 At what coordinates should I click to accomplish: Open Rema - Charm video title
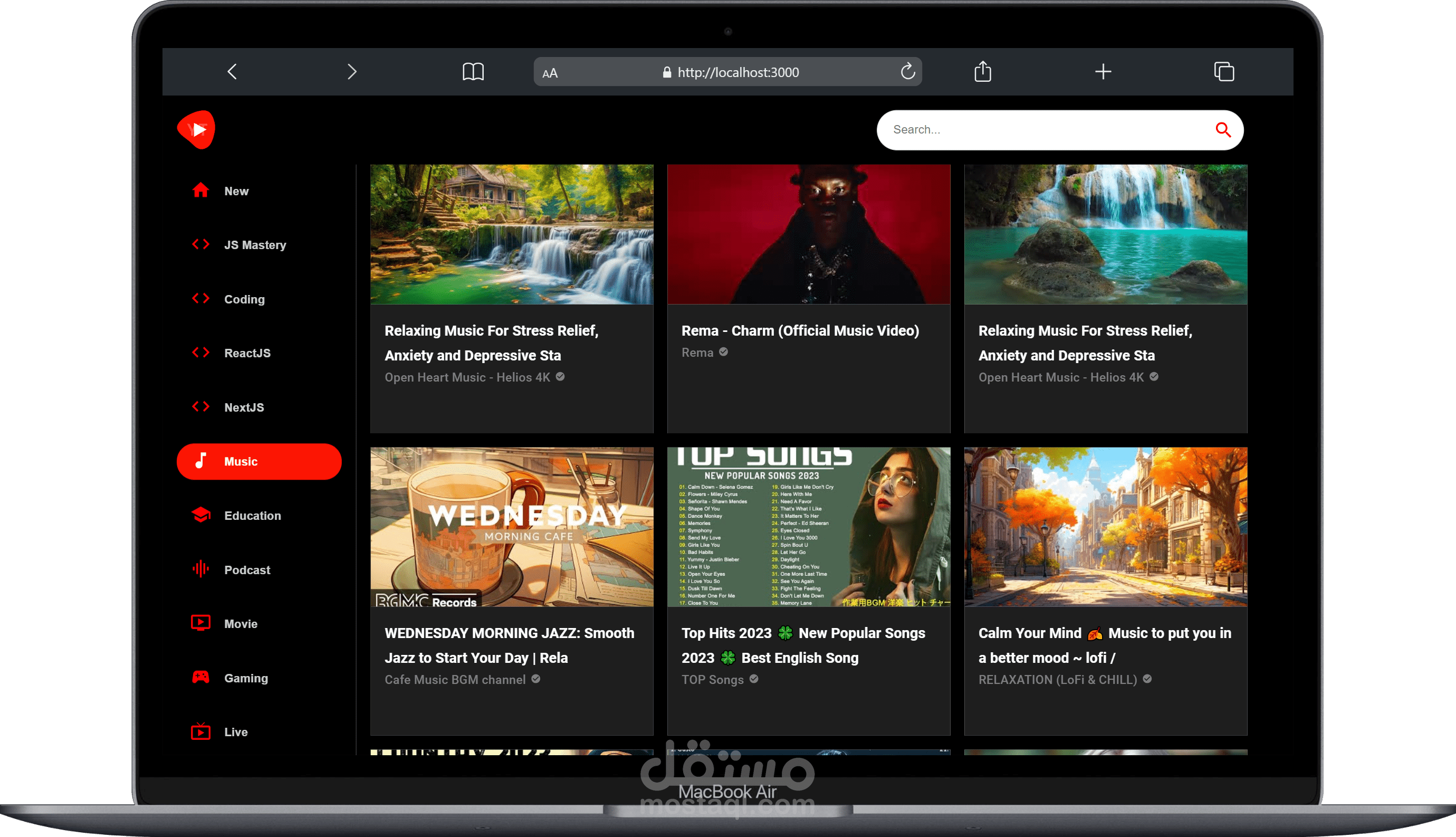click(x=800, y=330)
